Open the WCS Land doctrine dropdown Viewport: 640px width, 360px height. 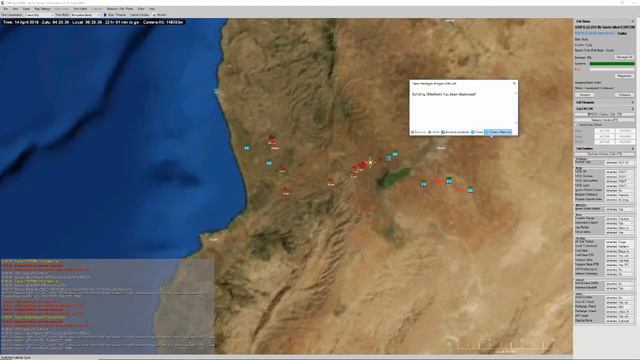tap(619, 186)
